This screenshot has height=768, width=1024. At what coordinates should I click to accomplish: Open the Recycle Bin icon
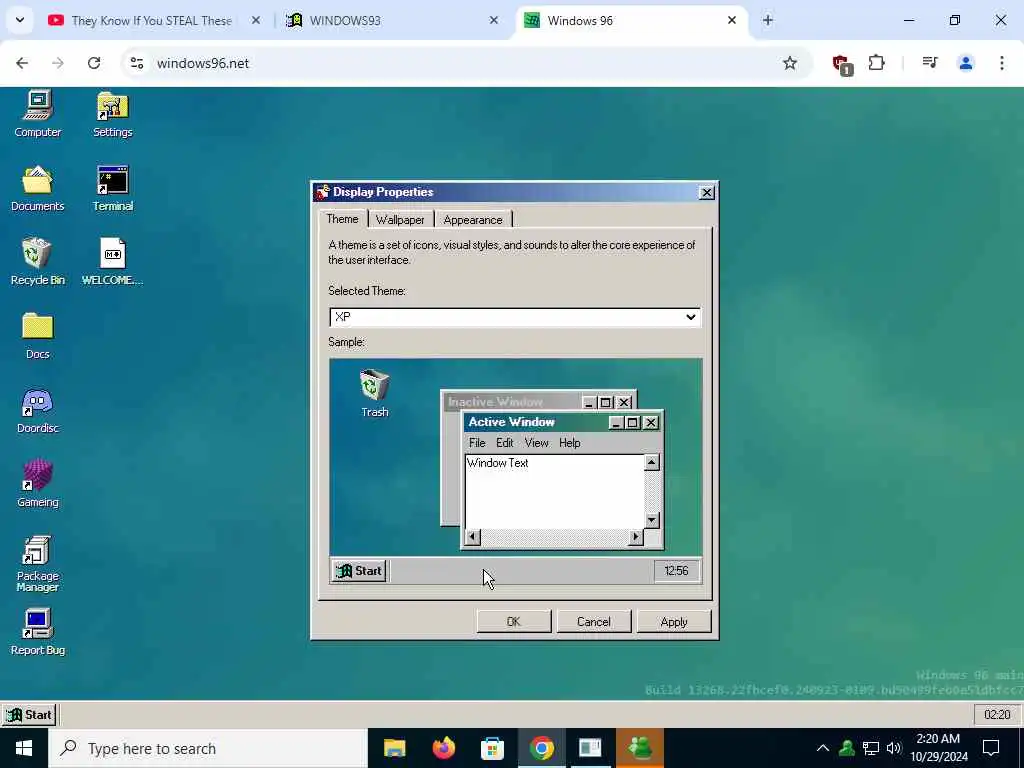(37, 263)
